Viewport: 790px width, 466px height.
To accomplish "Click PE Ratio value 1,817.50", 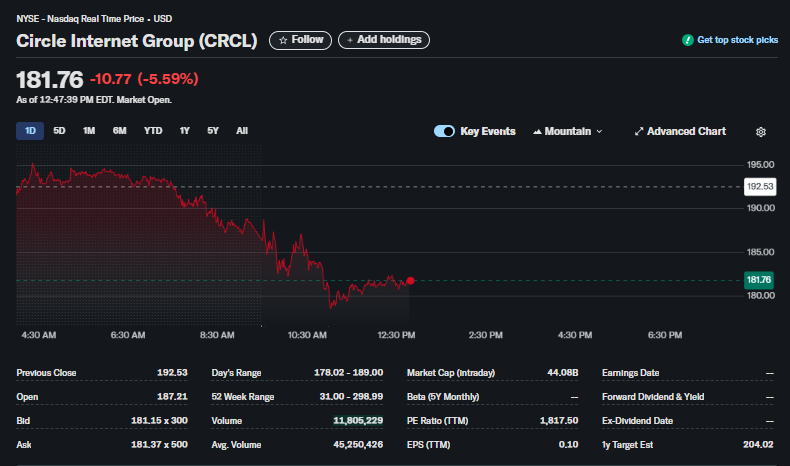I will coord(559,420).
